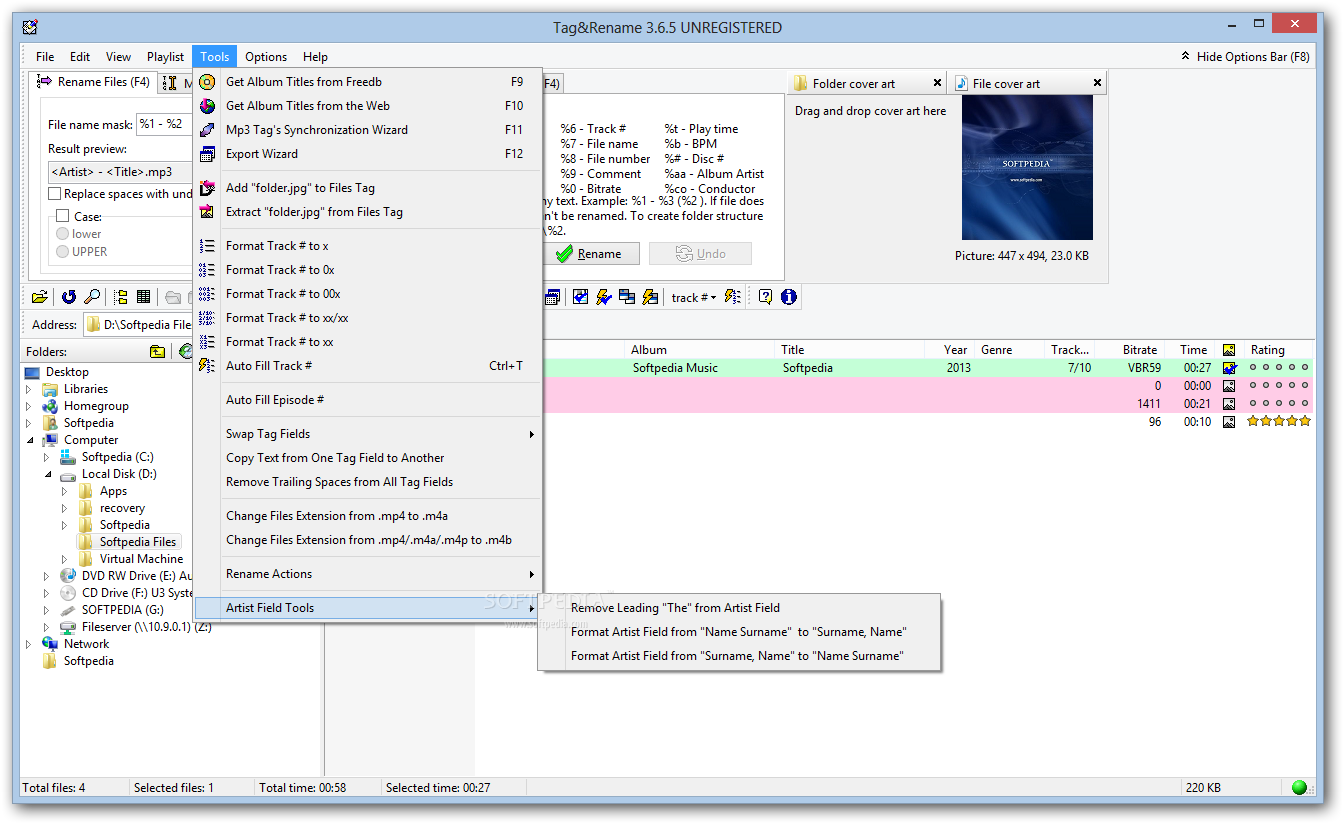This screenshot has width=1344, height=824.
Task: Enable the Case checkbox
Action: tap(63, 216)
